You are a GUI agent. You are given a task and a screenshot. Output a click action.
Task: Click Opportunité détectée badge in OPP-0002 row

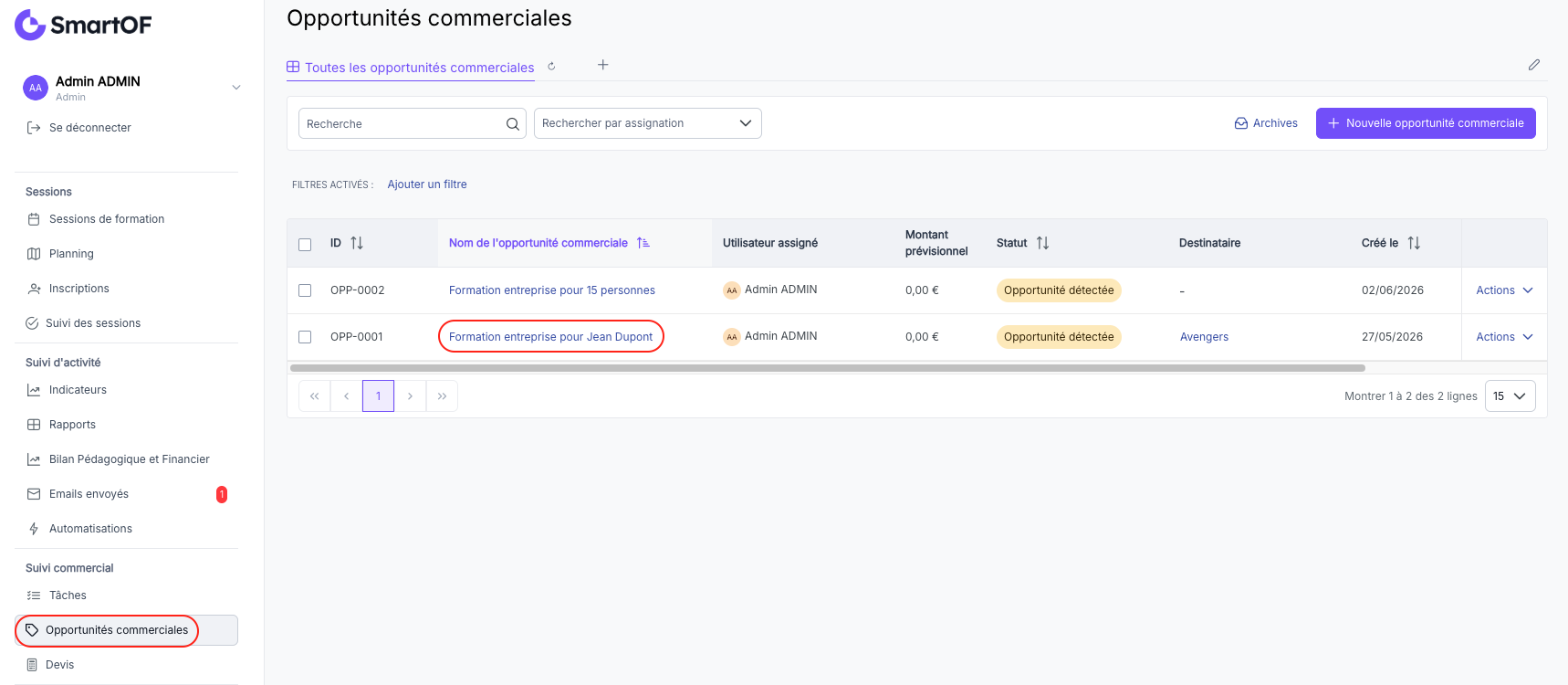click(x=1059, y=290)
